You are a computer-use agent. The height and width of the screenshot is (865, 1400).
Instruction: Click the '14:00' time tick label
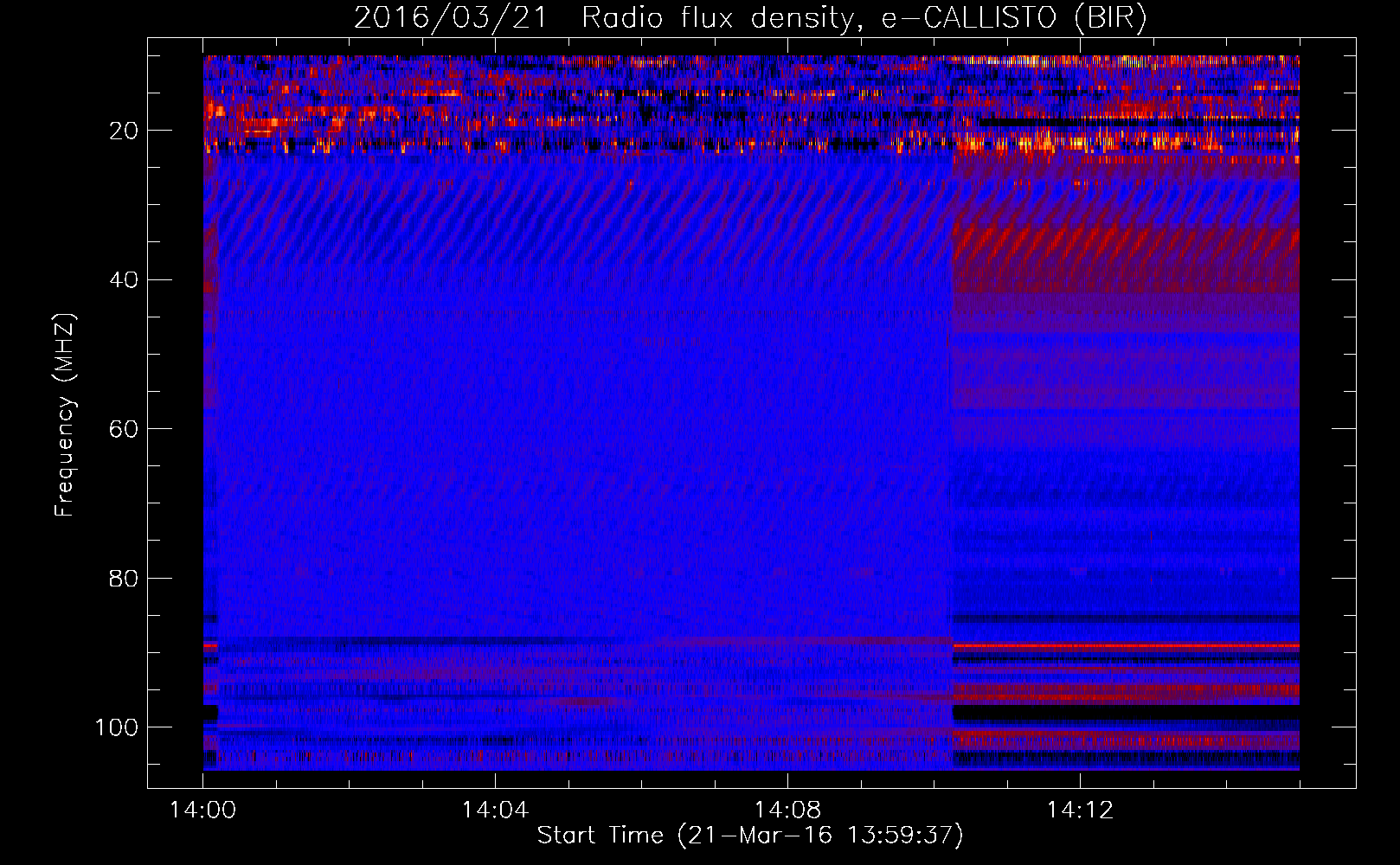pyautogui.click(x=202, y=811)
